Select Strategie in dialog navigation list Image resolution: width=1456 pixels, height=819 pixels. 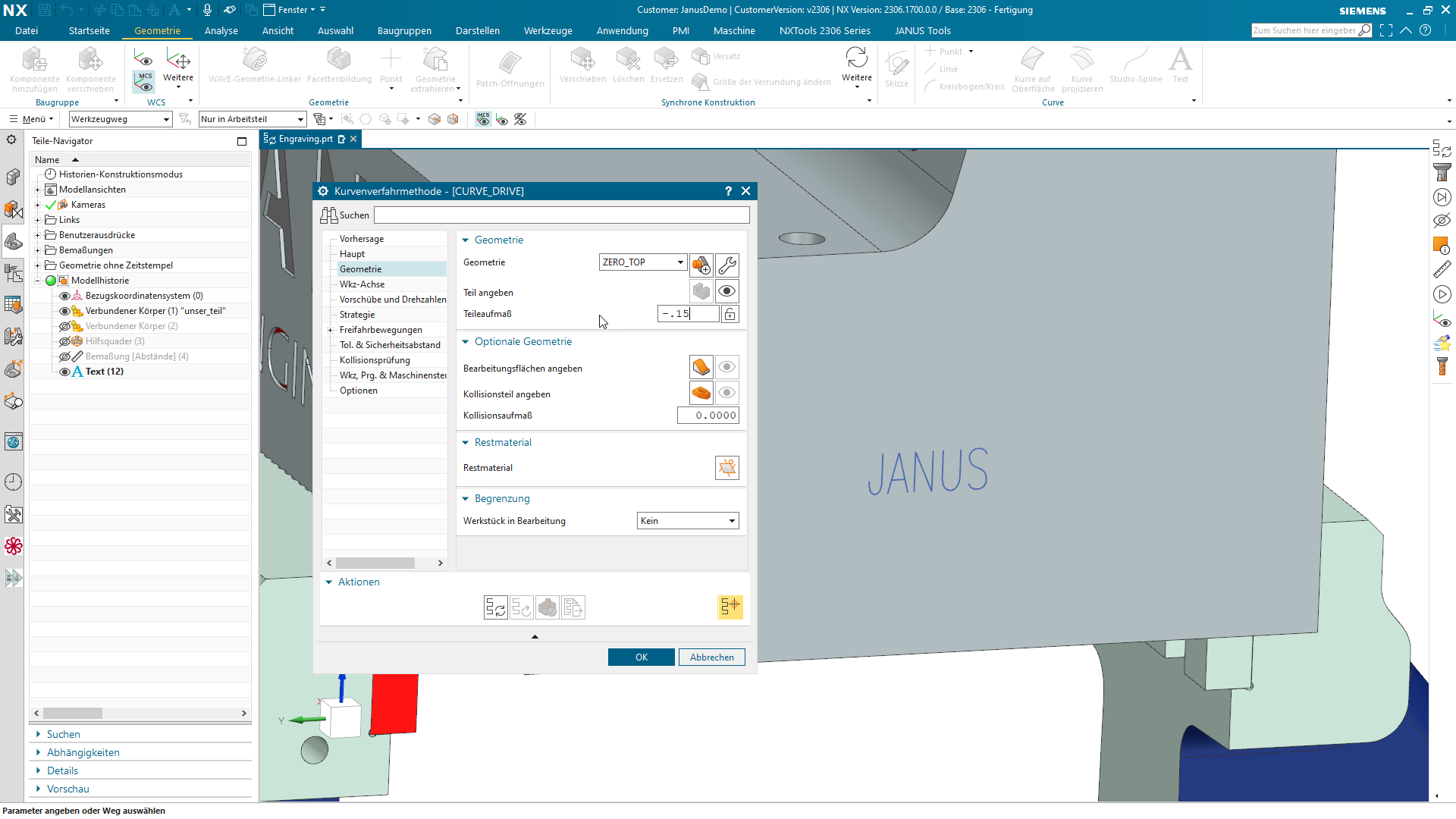(357, 315)
